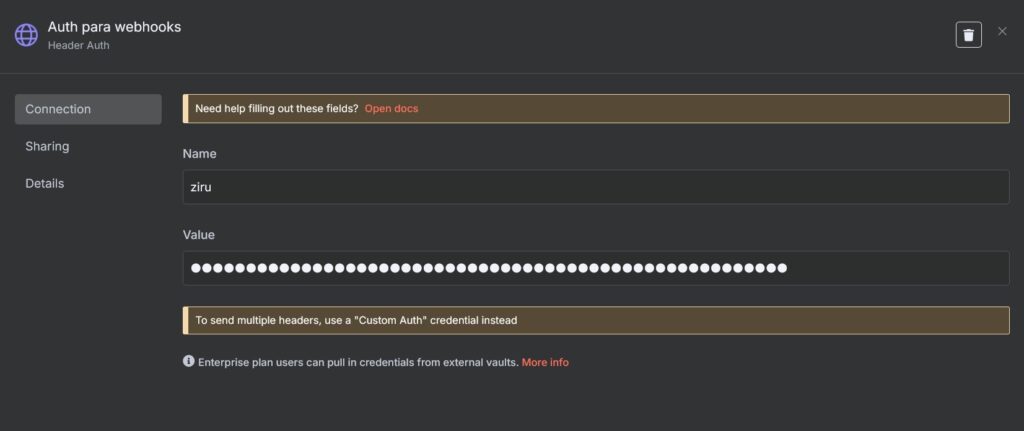Select the Connection tab

(88, 109)
